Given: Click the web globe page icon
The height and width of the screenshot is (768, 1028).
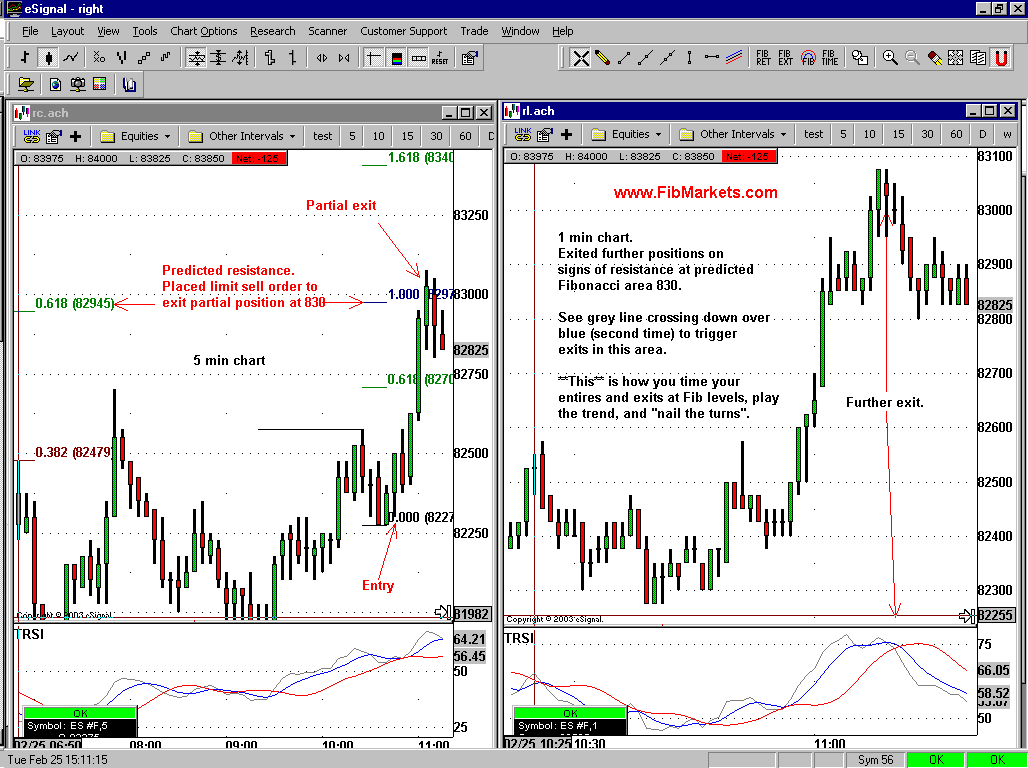Looking at the screenshot, I should click(x=56, y=84).
